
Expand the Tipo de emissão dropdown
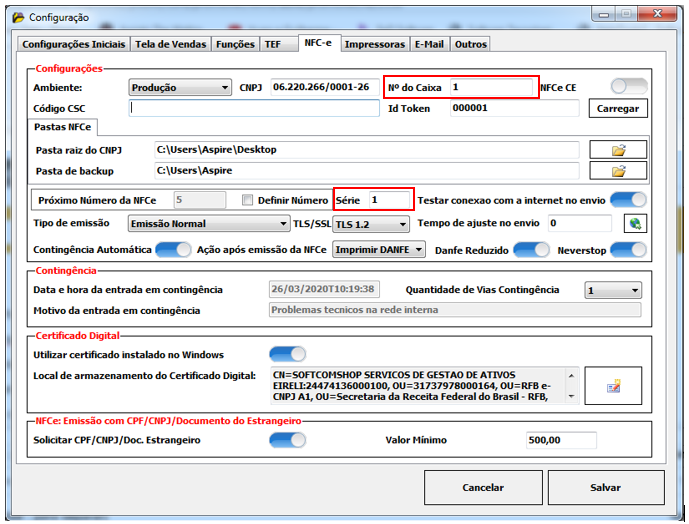pos(209,224)
